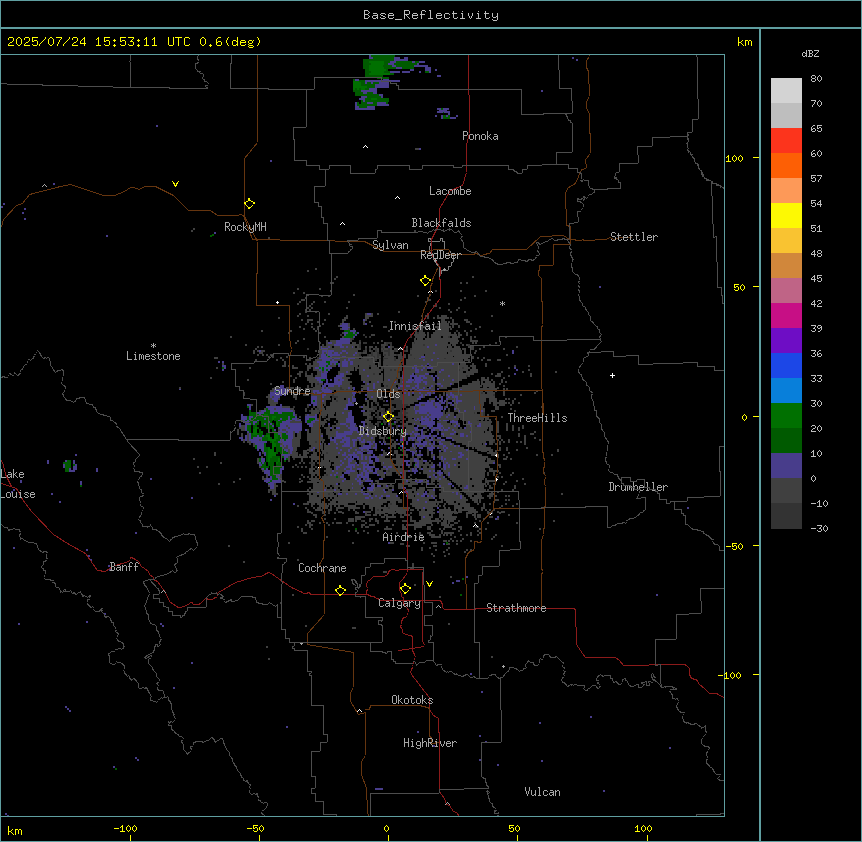
Task: Click the Limestone label
Action: point(153,356)
